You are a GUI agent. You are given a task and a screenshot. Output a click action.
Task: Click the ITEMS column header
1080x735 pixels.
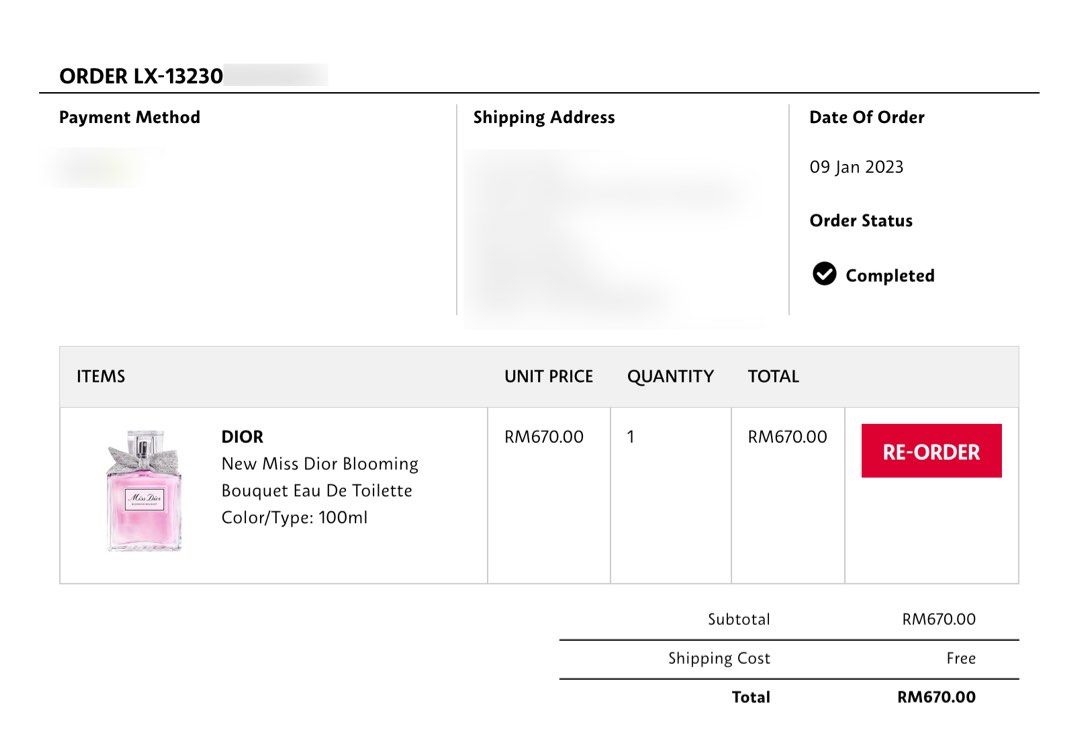pos(101,377)
